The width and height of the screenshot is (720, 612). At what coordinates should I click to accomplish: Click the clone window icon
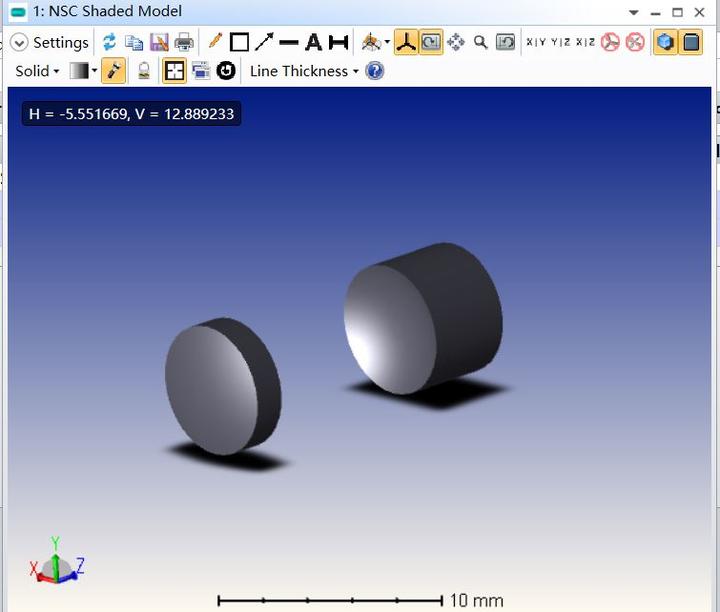point(201,71)
